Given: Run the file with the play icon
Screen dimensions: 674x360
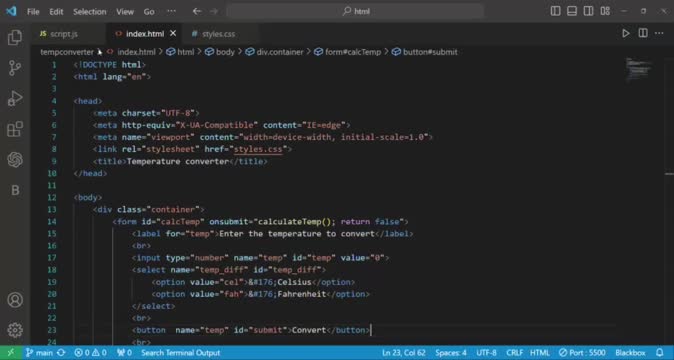Looking at the screenshot, I should 626,34.
